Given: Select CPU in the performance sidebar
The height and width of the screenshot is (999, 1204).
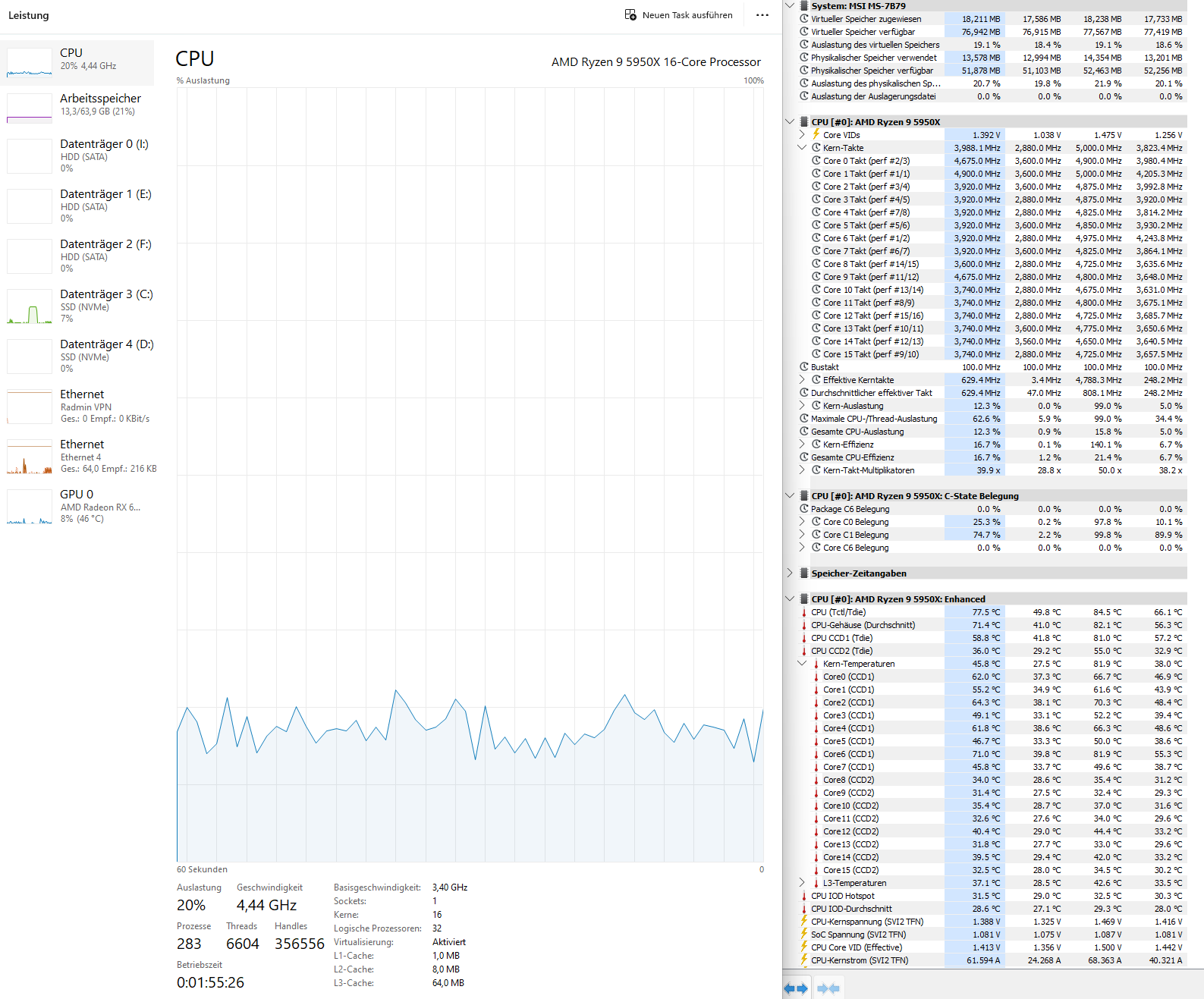Looking at the screenshot, I should click(77, 63).
